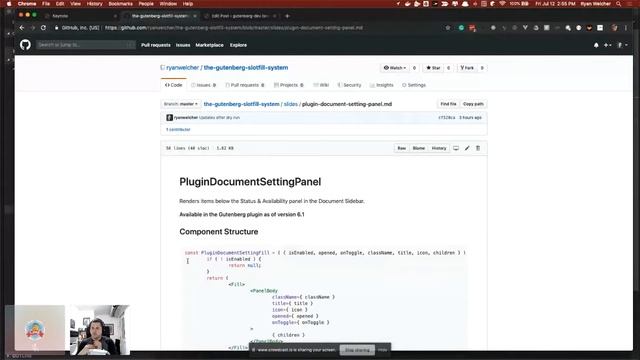
Task: Click the address bar URL
Action: point(233,28)
